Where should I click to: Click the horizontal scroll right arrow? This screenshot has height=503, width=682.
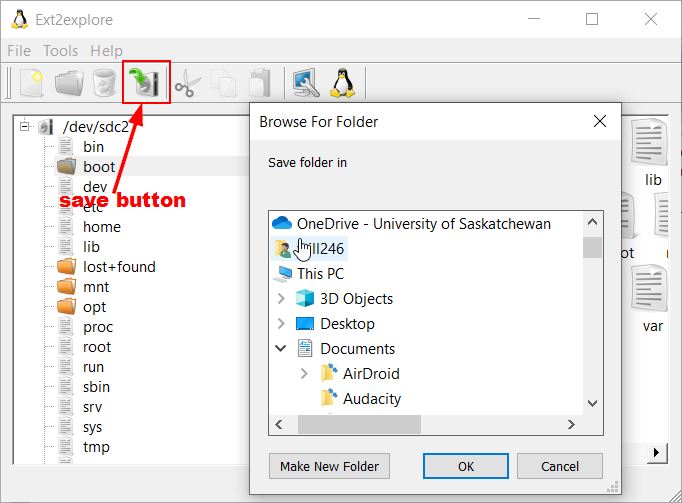pos(571,424)
